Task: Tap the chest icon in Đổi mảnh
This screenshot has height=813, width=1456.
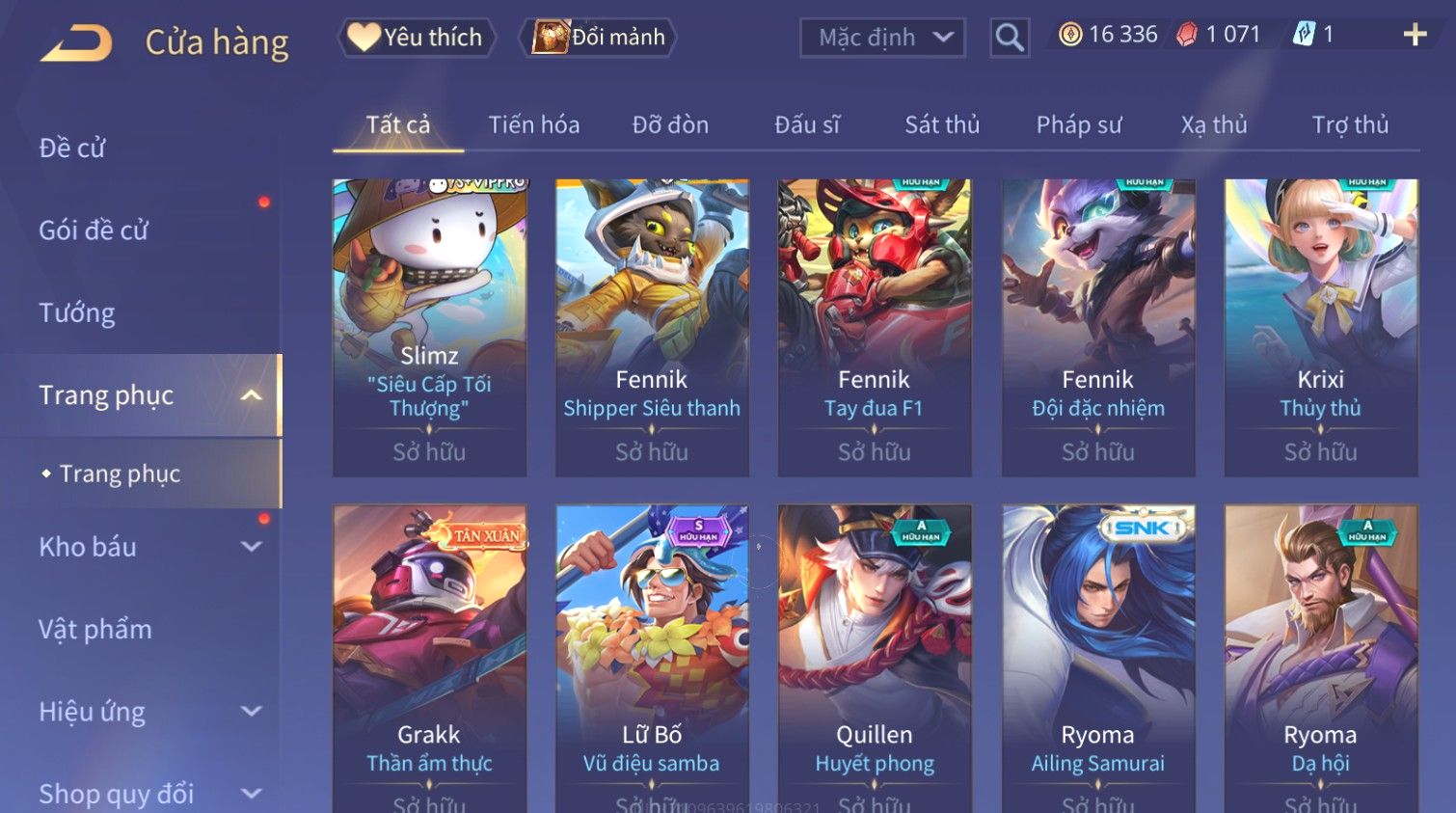Action: 551,37
